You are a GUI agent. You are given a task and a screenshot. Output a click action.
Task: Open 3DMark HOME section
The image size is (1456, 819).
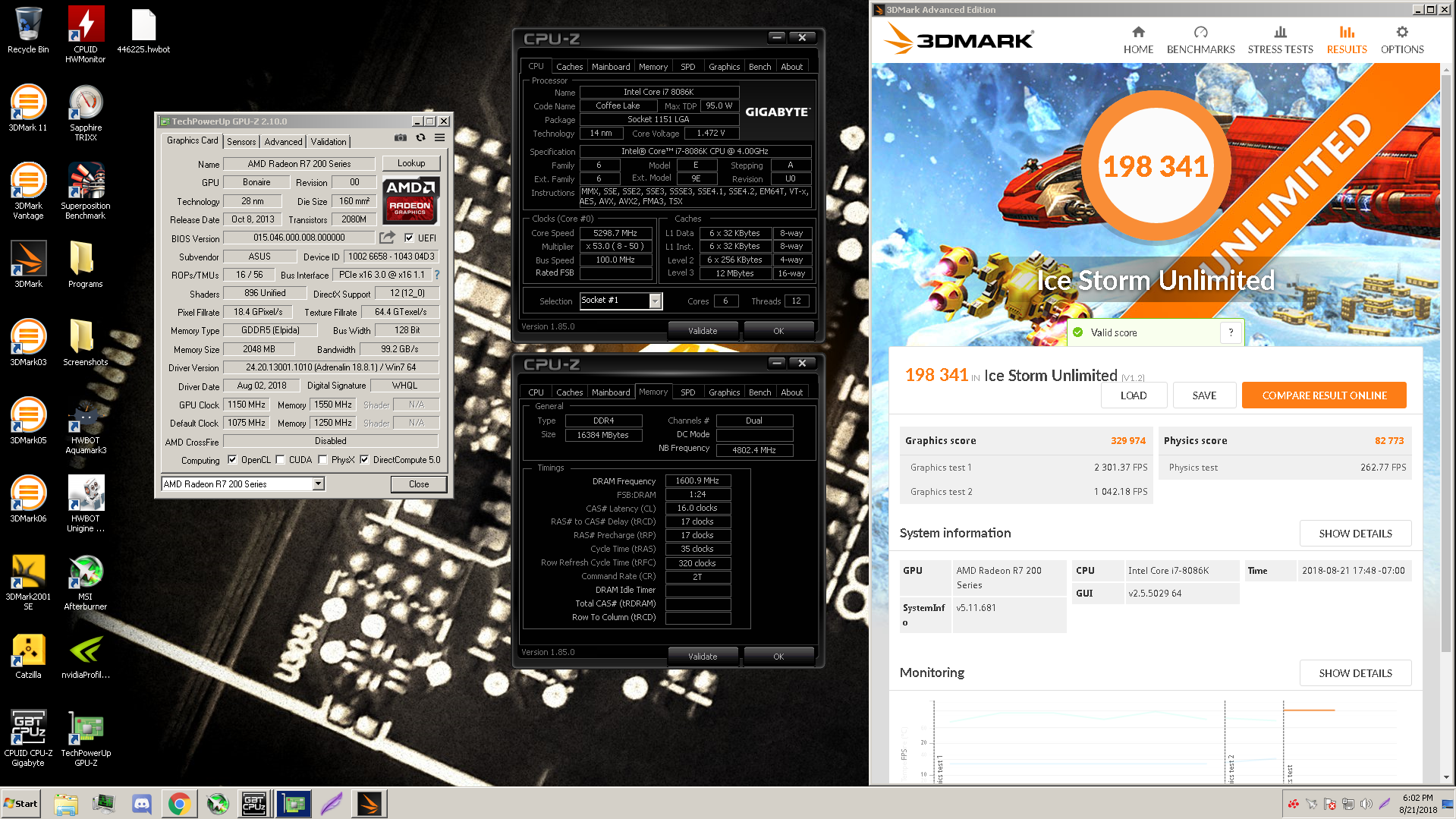[x=1138, y=40]
